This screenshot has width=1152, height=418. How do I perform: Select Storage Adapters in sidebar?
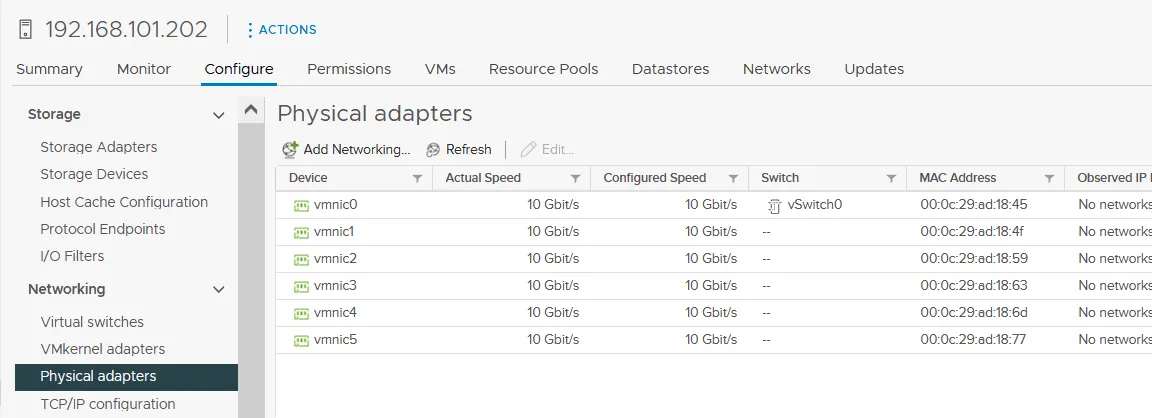pyautogui.click(x=99, y=147)
